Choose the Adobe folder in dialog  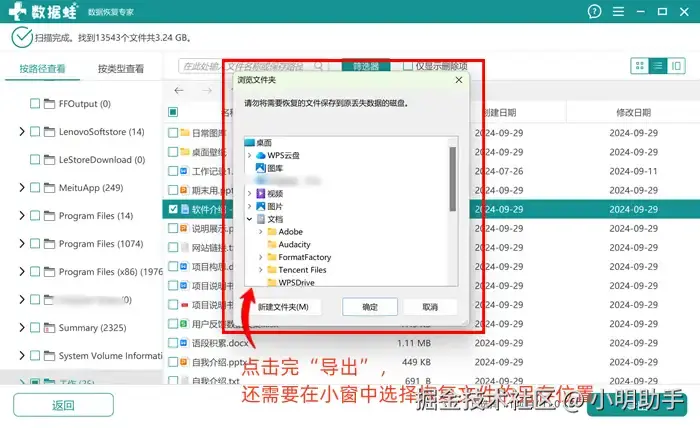coord(285,232)
